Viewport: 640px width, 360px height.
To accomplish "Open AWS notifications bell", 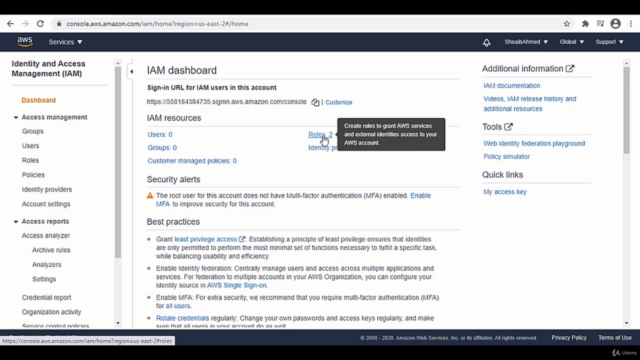I will [487, 42].
